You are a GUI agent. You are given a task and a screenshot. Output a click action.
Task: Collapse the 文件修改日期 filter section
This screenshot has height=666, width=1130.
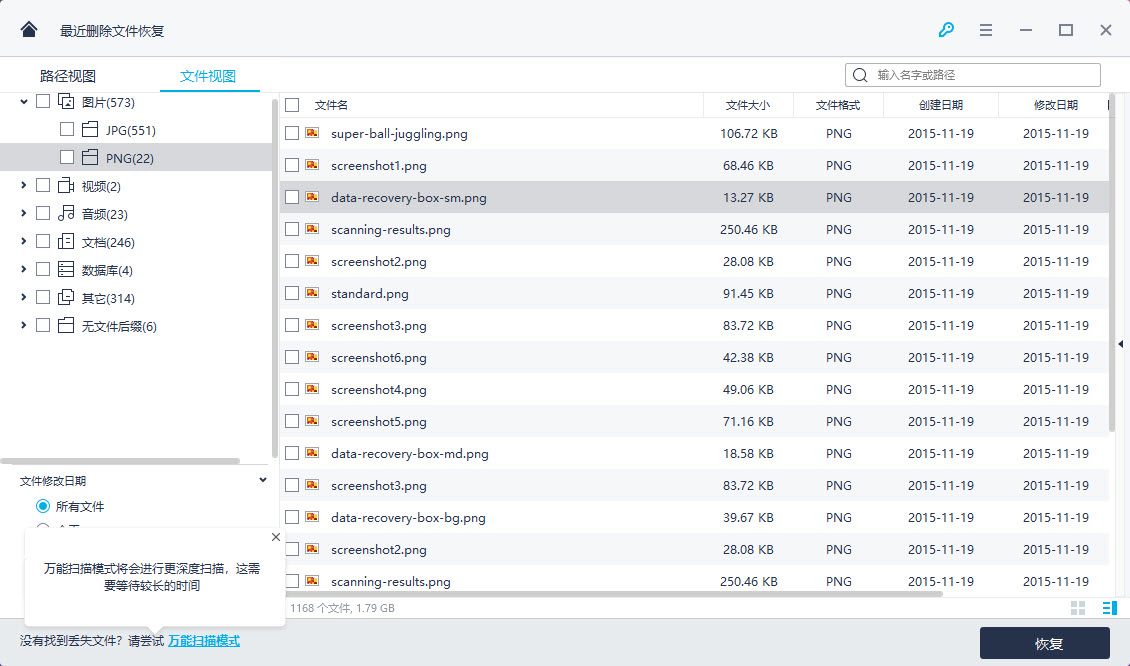(x=263, y=480)
